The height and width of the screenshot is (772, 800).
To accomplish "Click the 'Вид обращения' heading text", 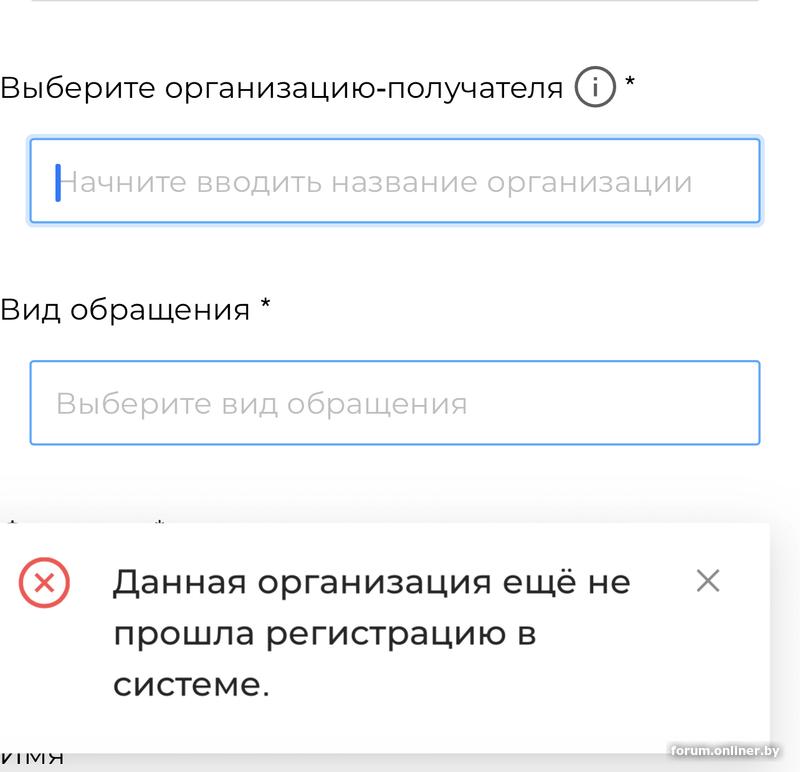I will [113, 309].
